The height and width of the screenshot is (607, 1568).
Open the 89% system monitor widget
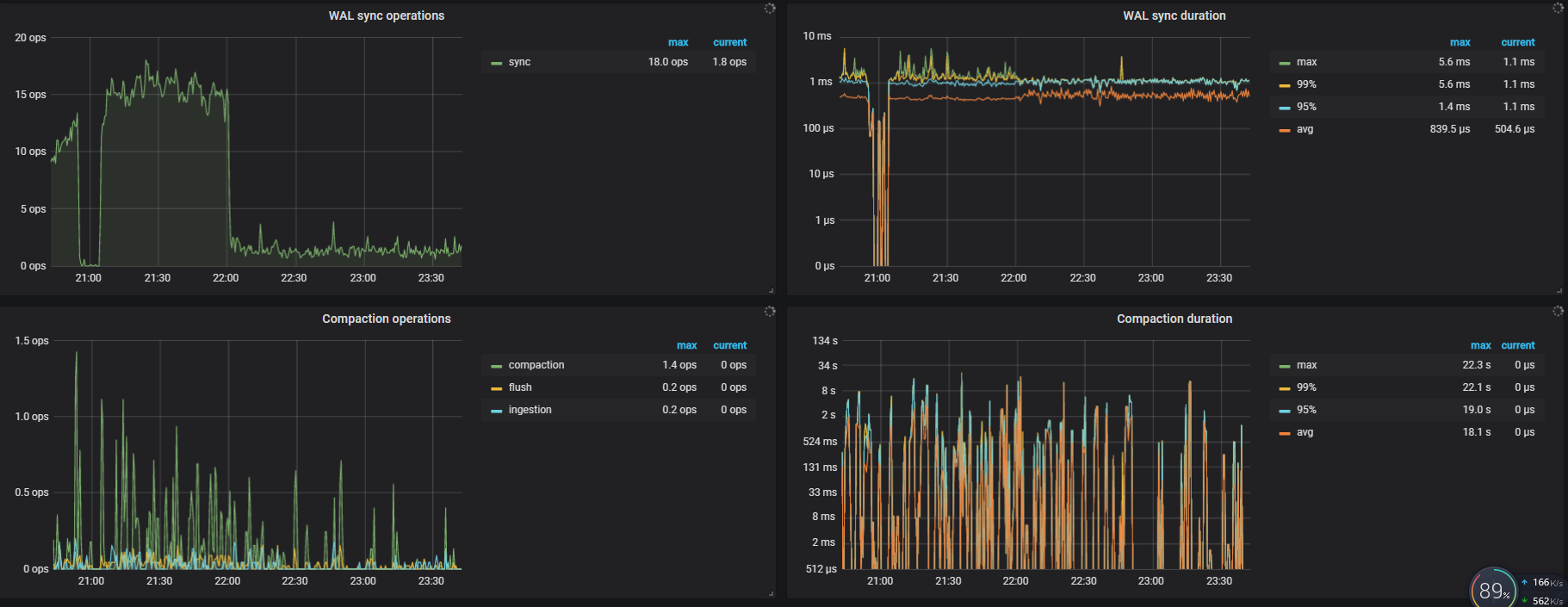click(x=1493, y=591)
